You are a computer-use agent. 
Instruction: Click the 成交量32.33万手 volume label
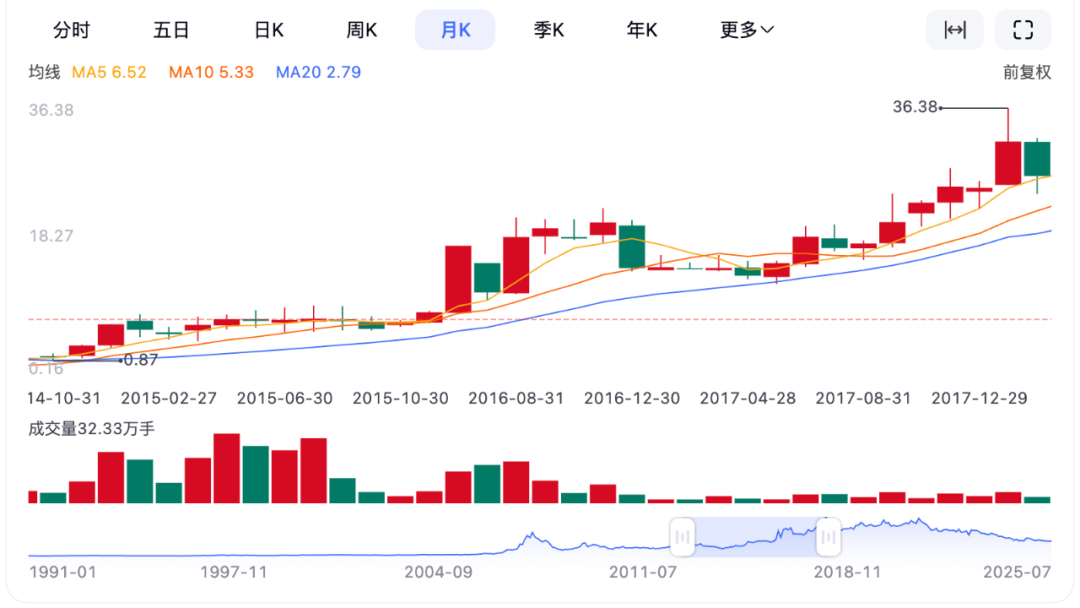[92, 429]
